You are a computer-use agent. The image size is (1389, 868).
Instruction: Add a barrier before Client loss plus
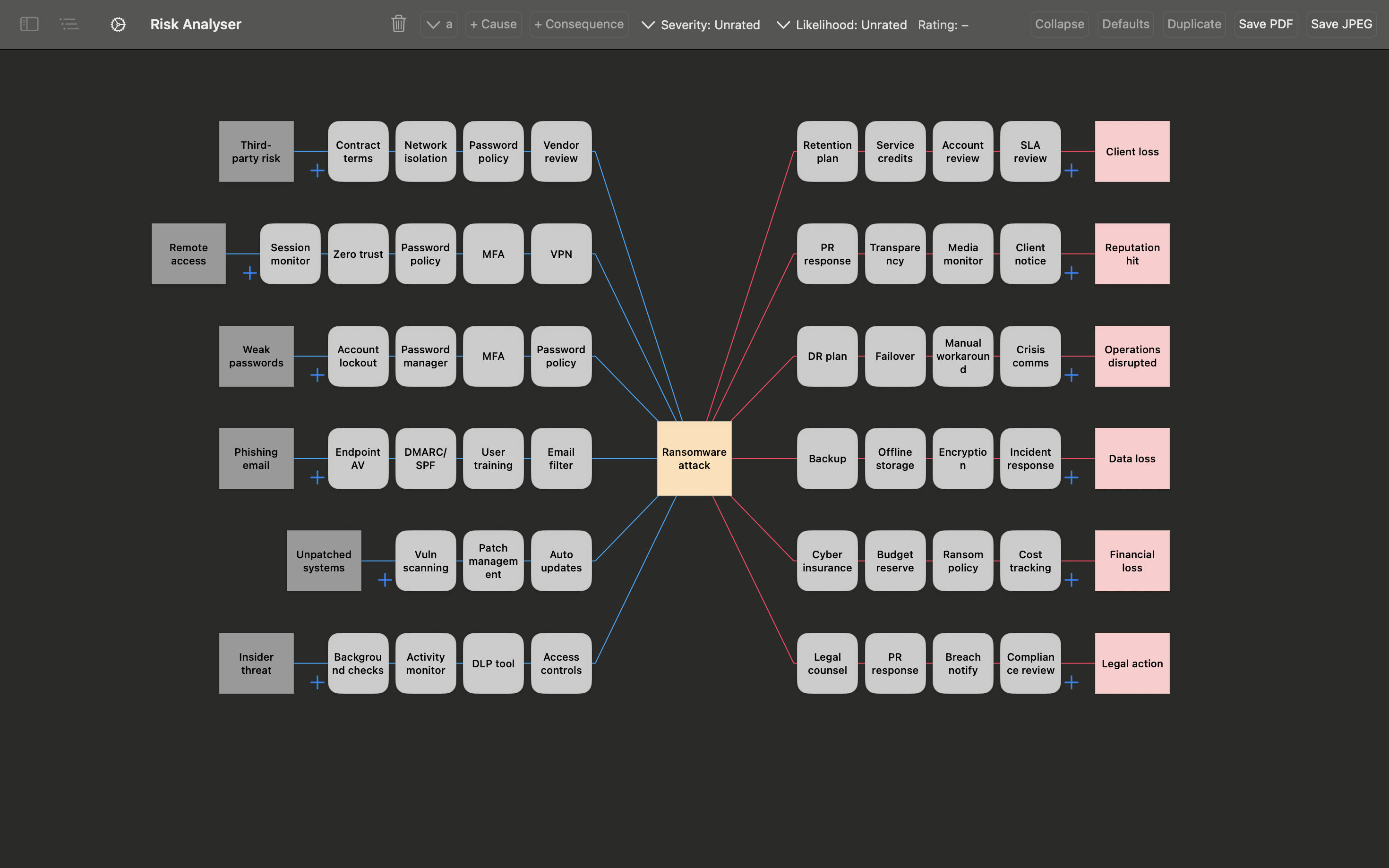(x=1071, y=170)
